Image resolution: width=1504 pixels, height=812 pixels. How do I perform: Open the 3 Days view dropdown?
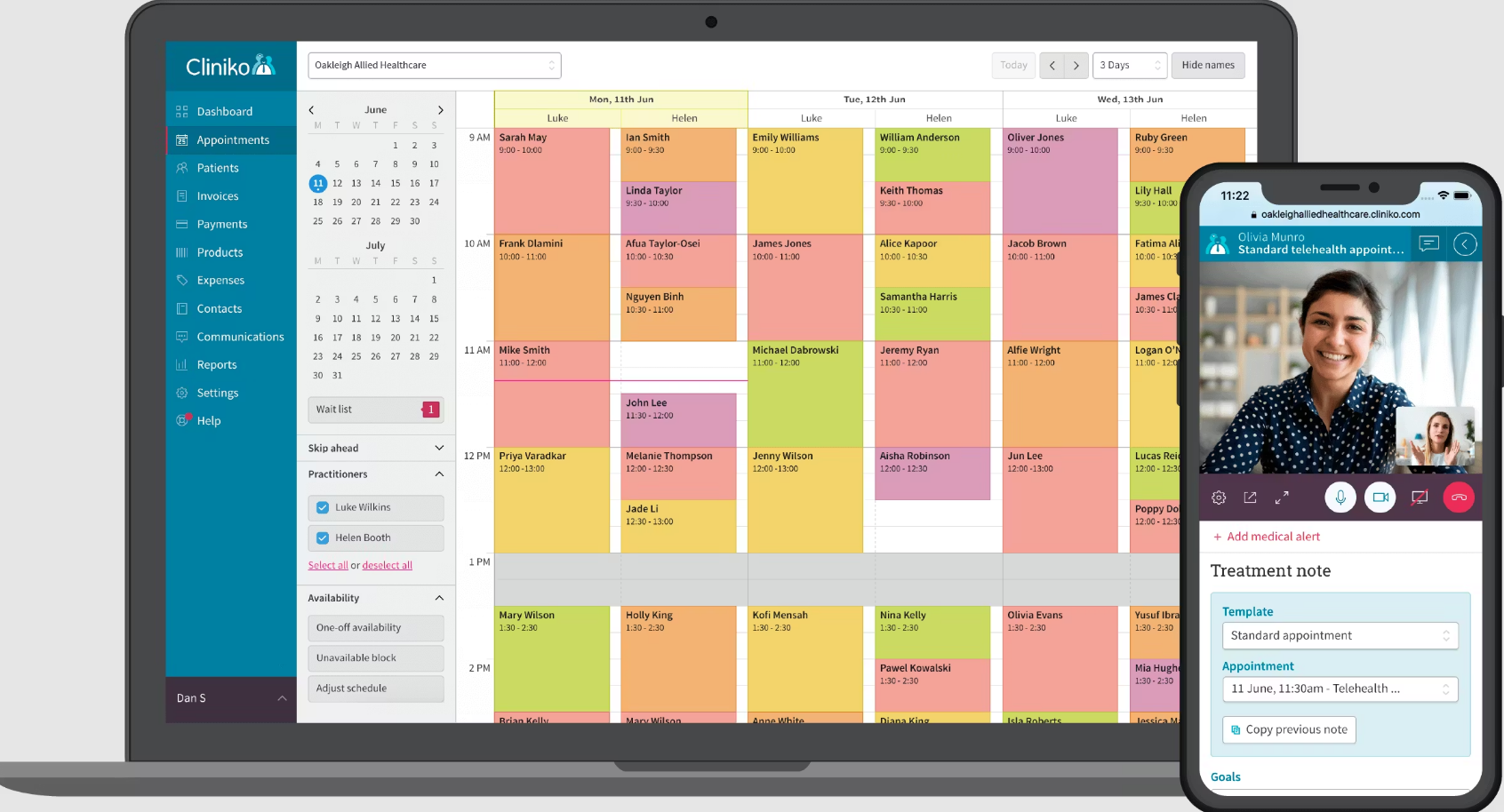coord(1130,65)
